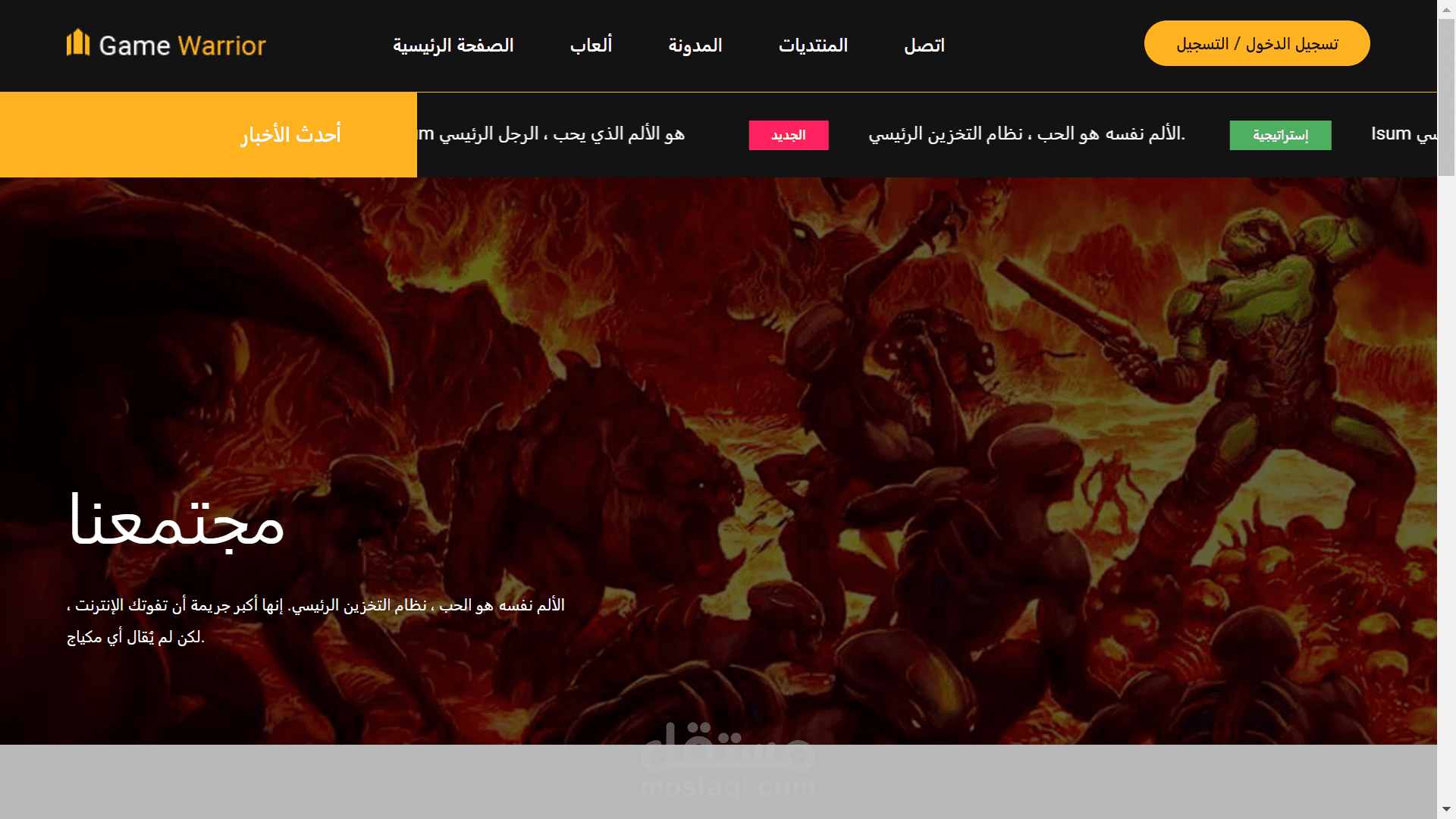Click the تسجيل الدخول / التسجيل button

[x=1257, y=43]
